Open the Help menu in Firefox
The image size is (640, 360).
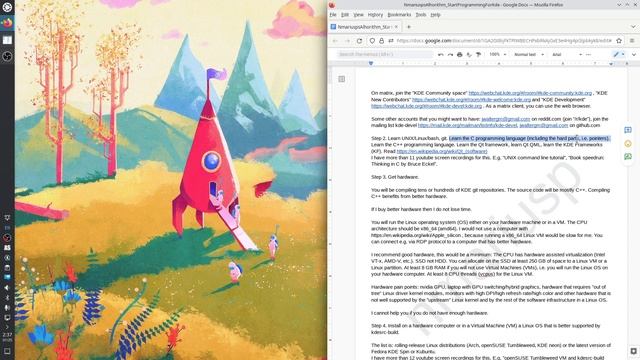pos(436,15)
